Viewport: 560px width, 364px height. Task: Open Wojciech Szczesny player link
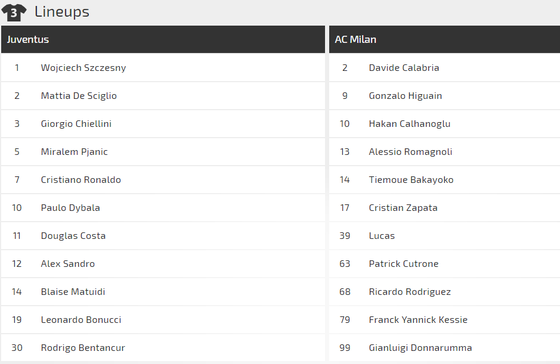point(83,68)
